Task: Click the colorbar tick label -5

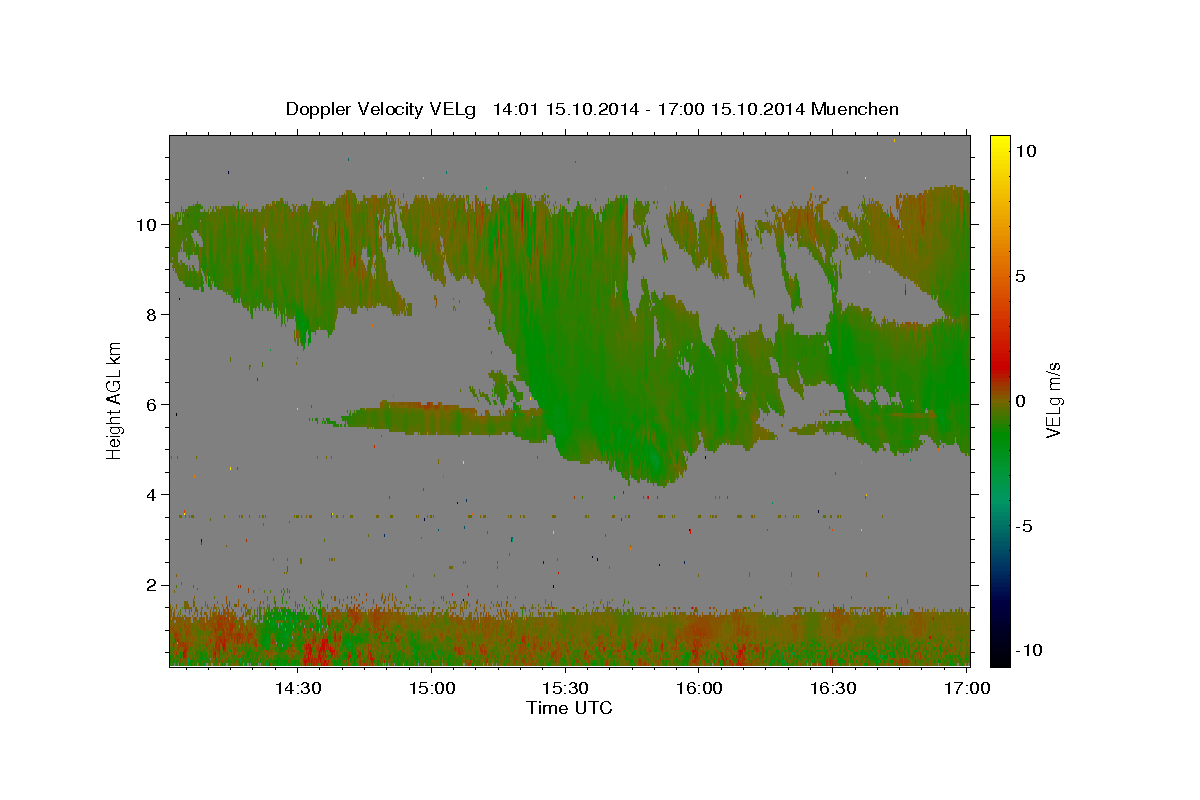Action: click(x=1024, y=526)
